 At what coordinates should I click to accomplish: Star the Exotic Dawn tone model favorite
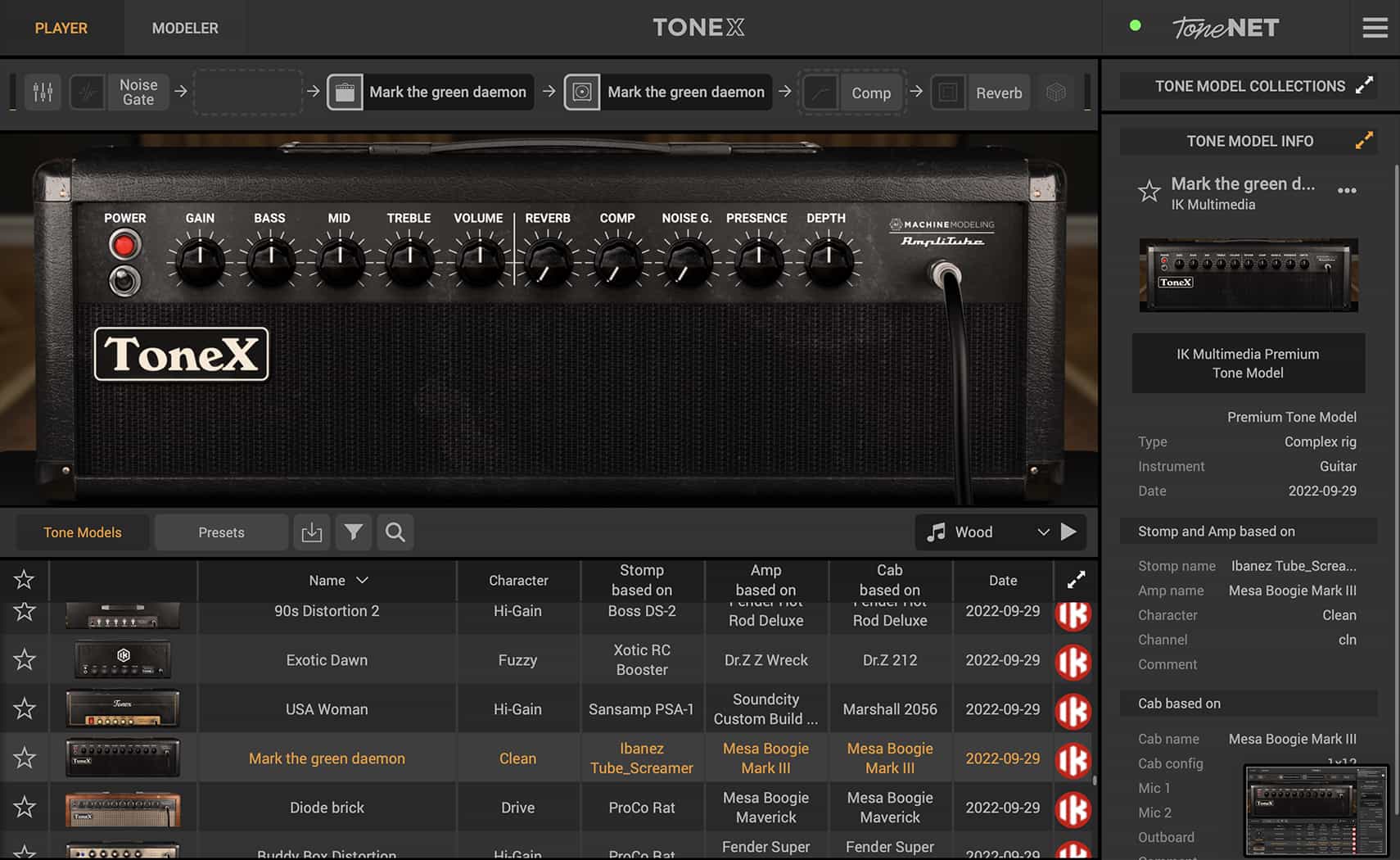click(24, 659)
